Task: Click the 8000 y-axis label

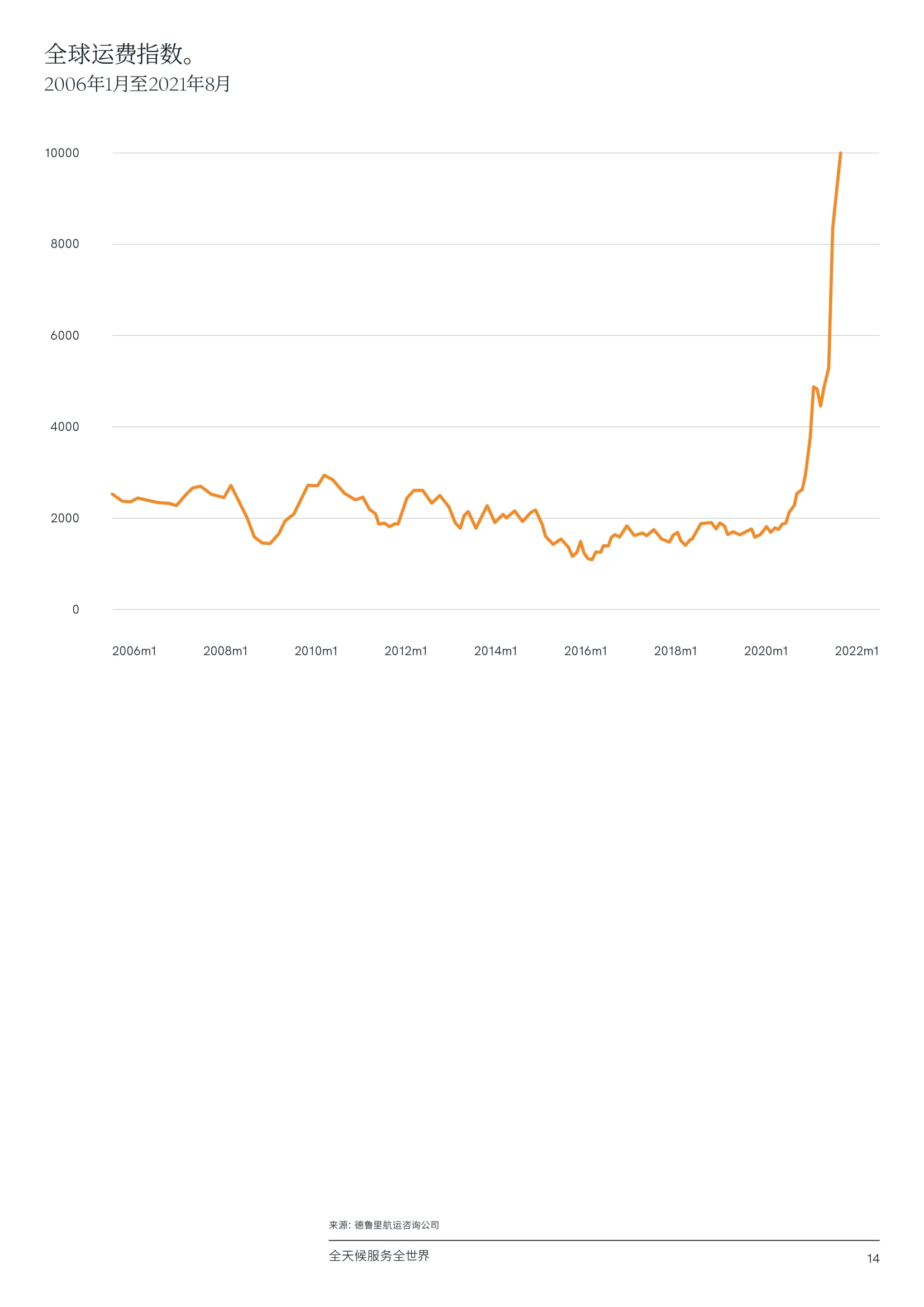Action: 65,244
